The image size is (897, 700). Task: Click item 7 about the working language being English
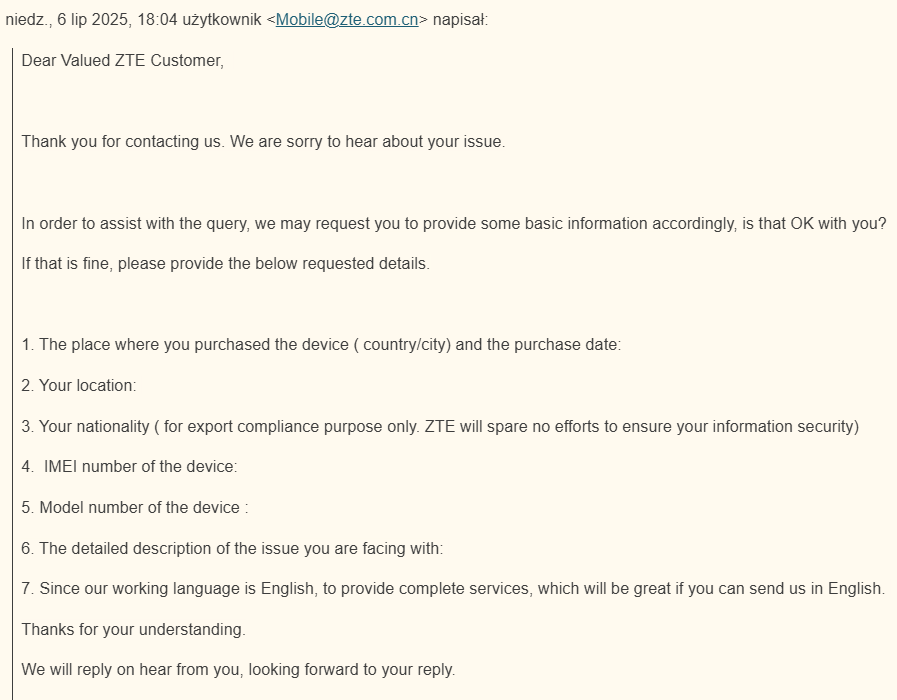(x=453, y=588)
